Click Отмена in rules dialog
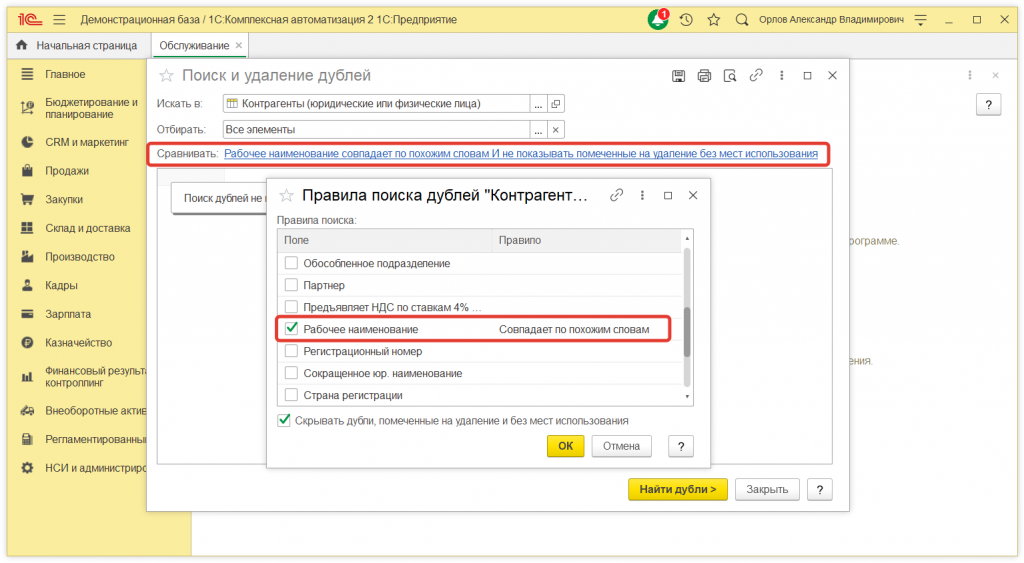Viewport: 1024px width, 563px height. 621,446
